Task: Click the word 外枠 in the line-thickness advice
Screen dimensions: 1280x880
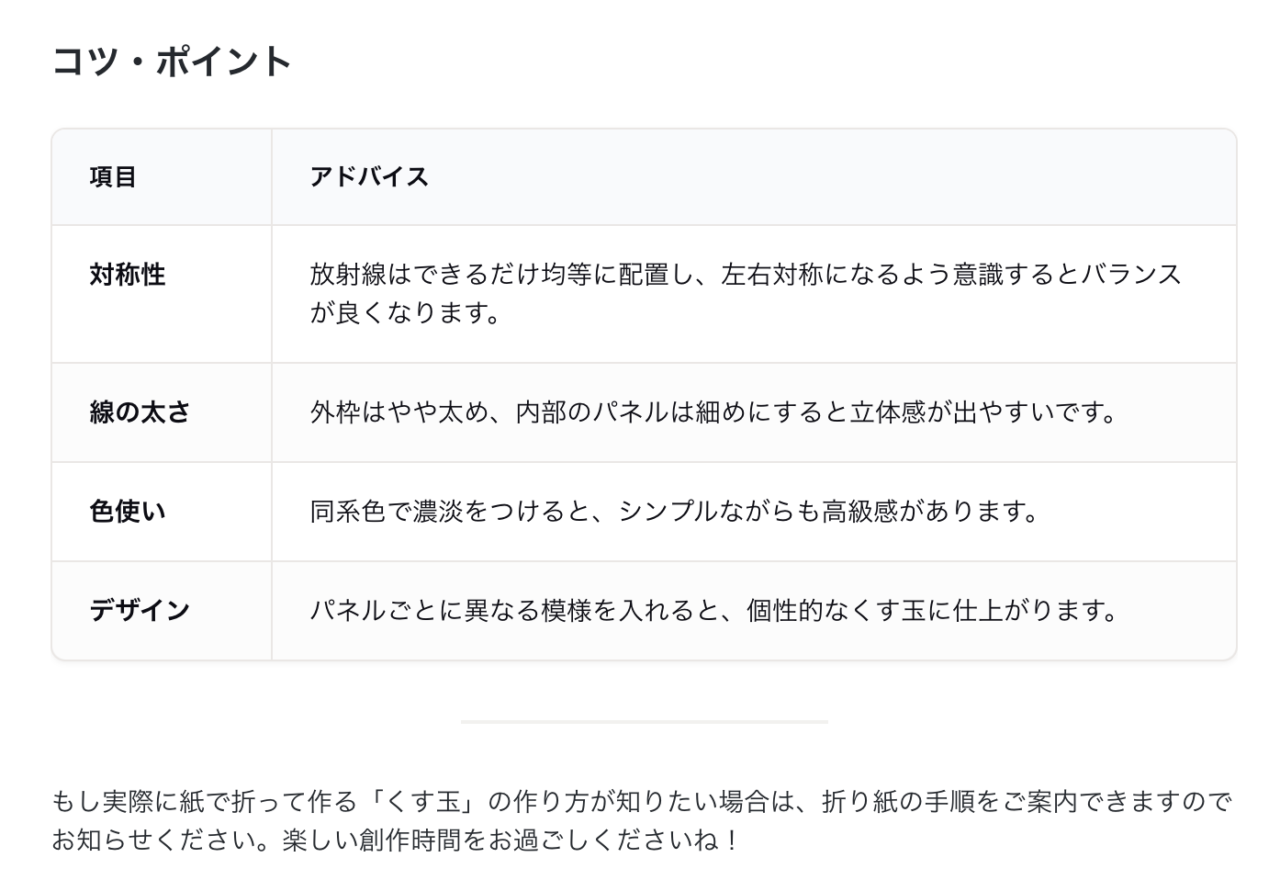Action: coord(335,412)
